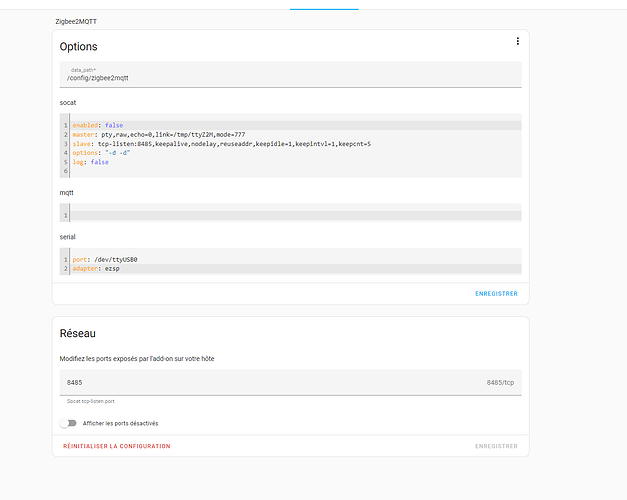The height and width of the screenshot is (500, 627).
Task: Click line number 3 in socat editor gutter
Action: 64,144
